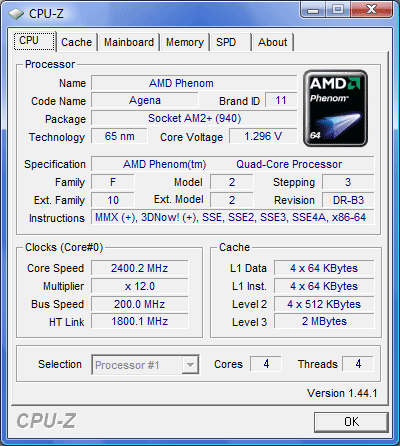Click the Specification field with Quad-Core Processor
This screenshot has width=400, height=446.
[233, 164]
